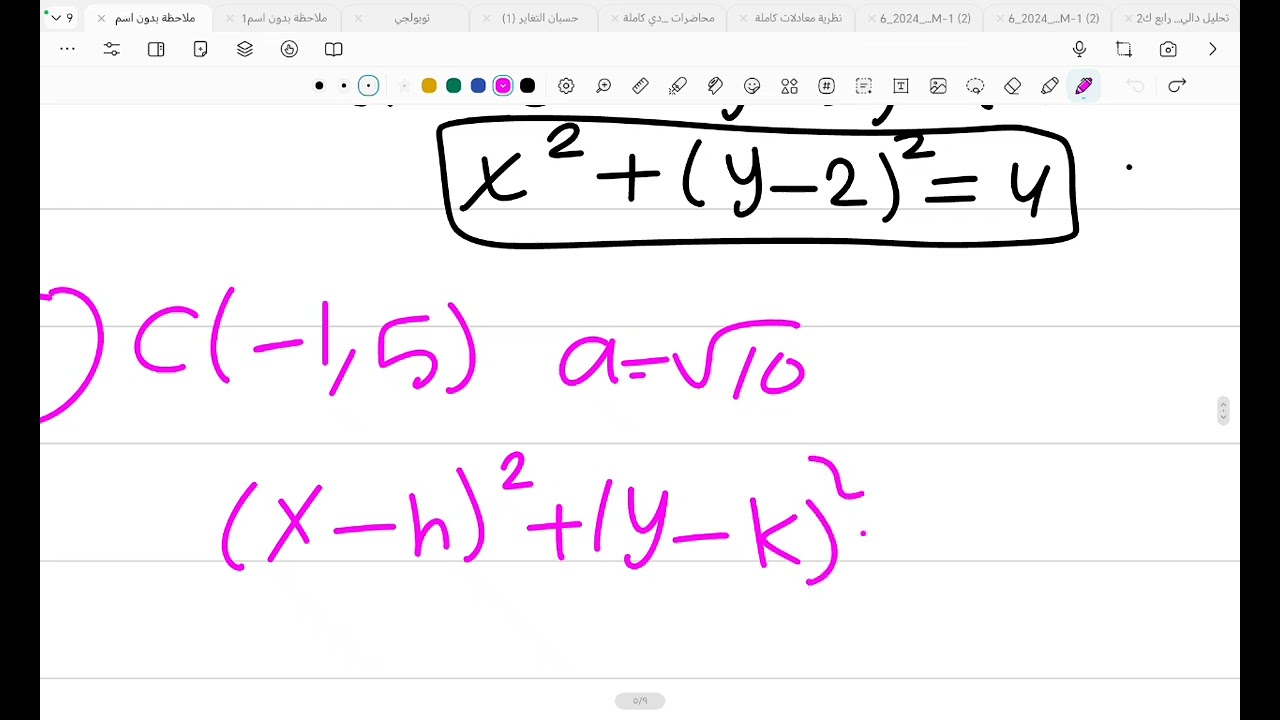Switch to tab حسبان التغاير (1)

[540, 18]
